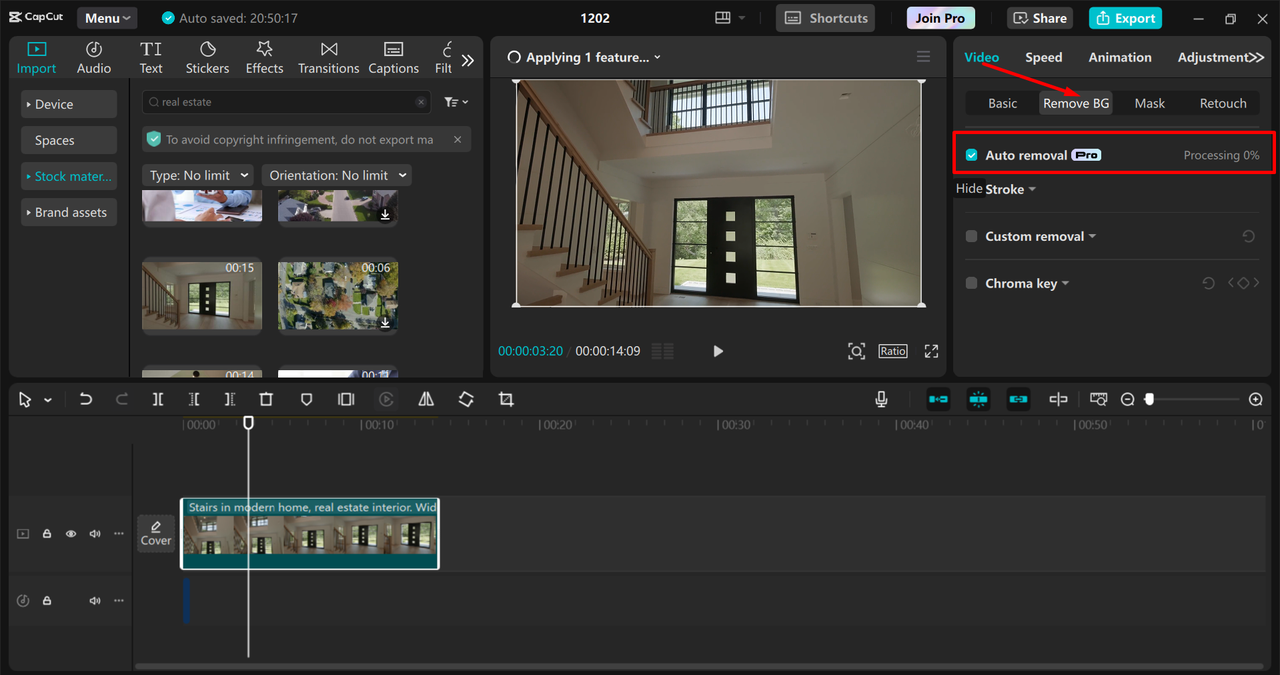Viewport: 1280px width, 675px height.
Task: Open the Text tool tab
Action: click(151, 58)
